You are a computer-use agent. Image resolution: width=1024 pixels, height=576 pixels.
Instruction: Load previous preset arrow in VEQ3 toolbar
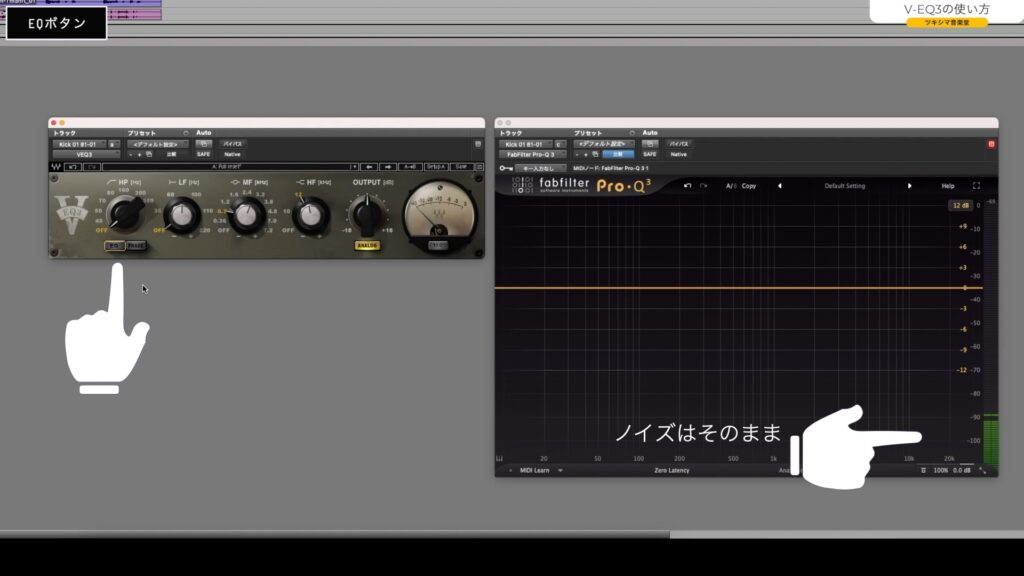369,167
